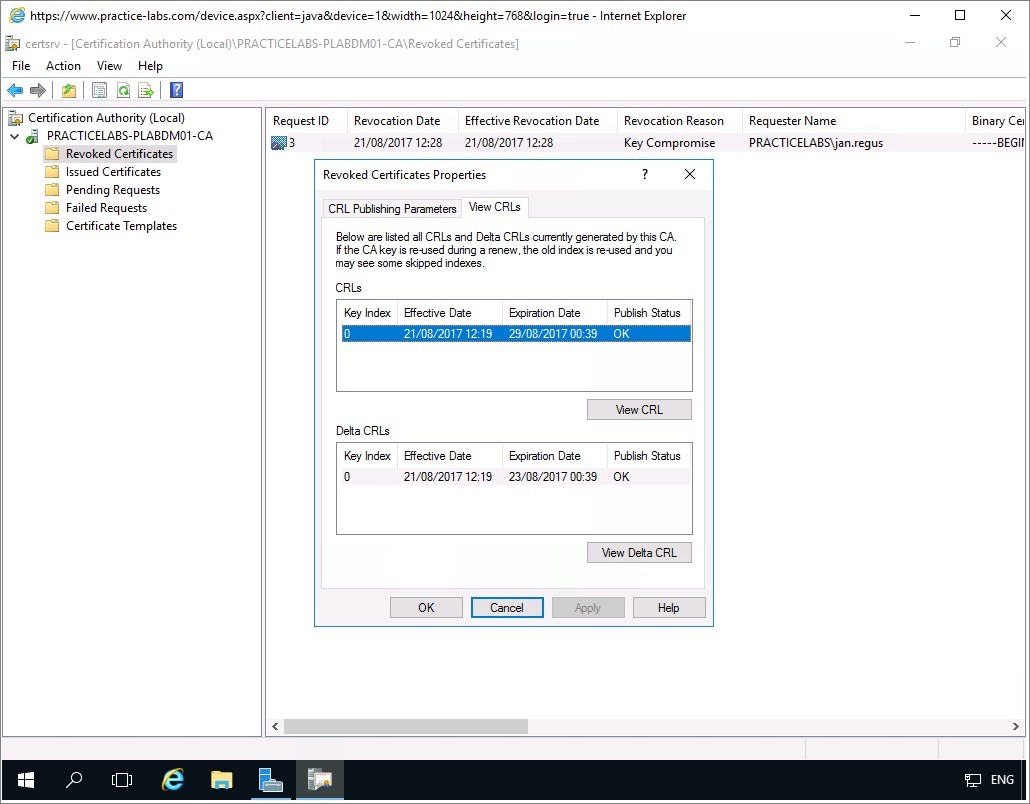The height and width of the screenshot is (804, 1030).
Task: Sort by Revocation Date column header
Action: [x=402, y=121]
